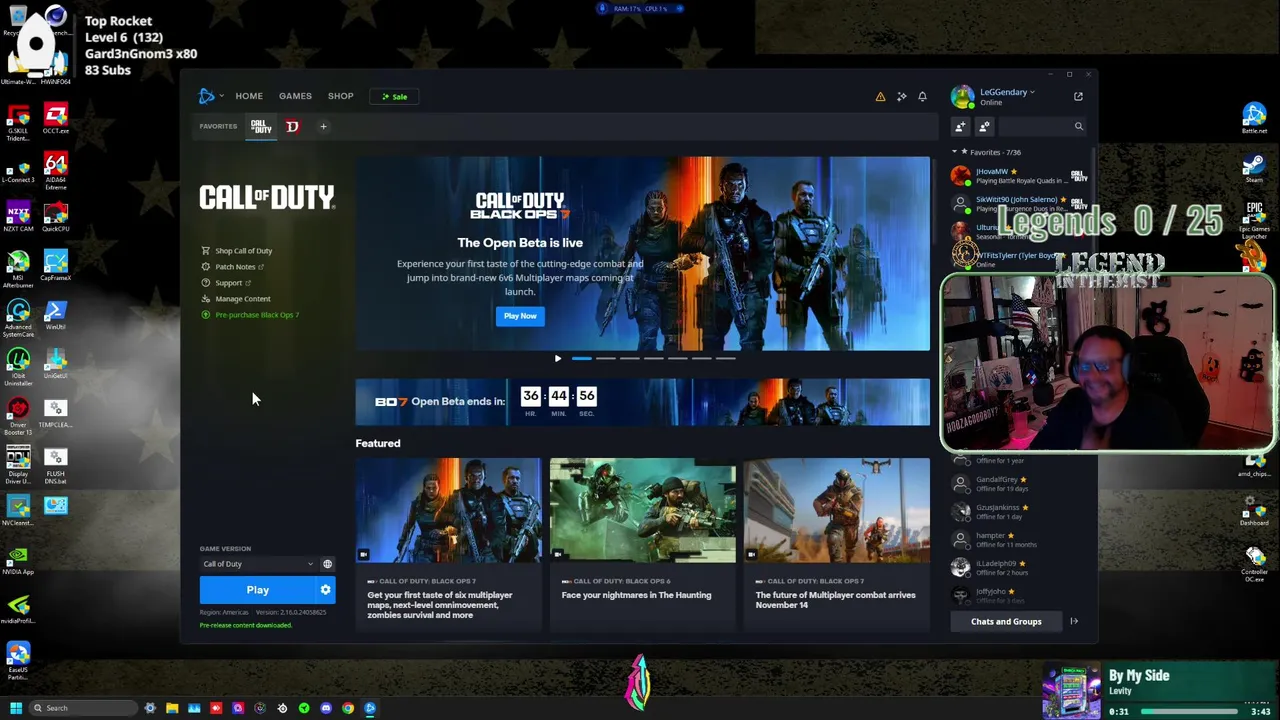Viewport: 1280px width, 720px height.
Task: Open File Explorer from taskbar
Action: (172, 708)
